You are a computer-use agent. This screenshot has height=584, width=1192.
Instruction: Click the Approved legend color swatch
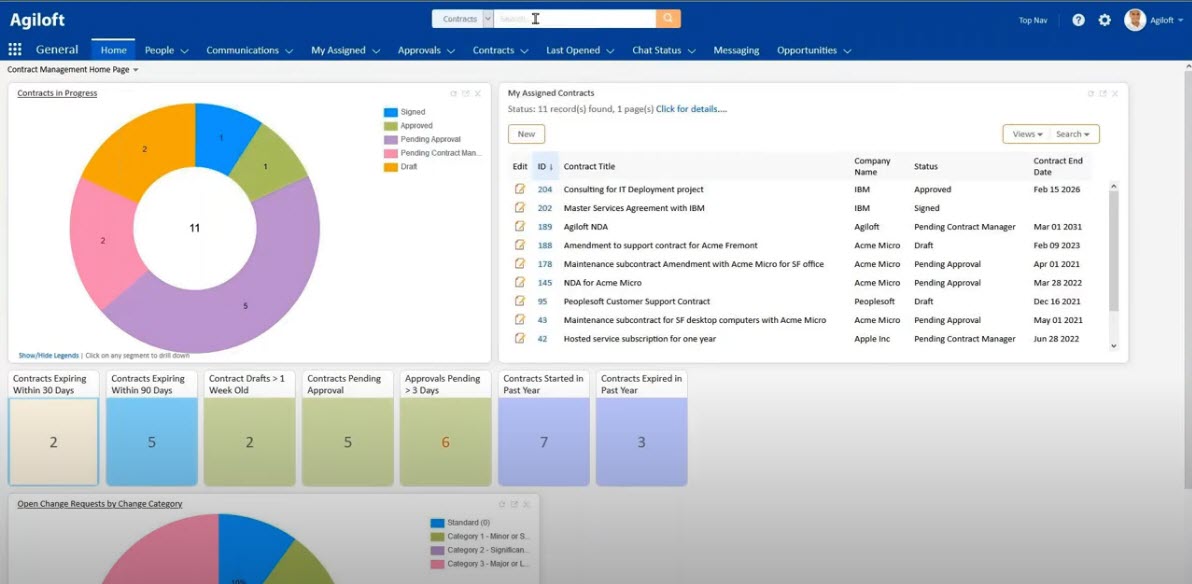[x=391, y=125]
